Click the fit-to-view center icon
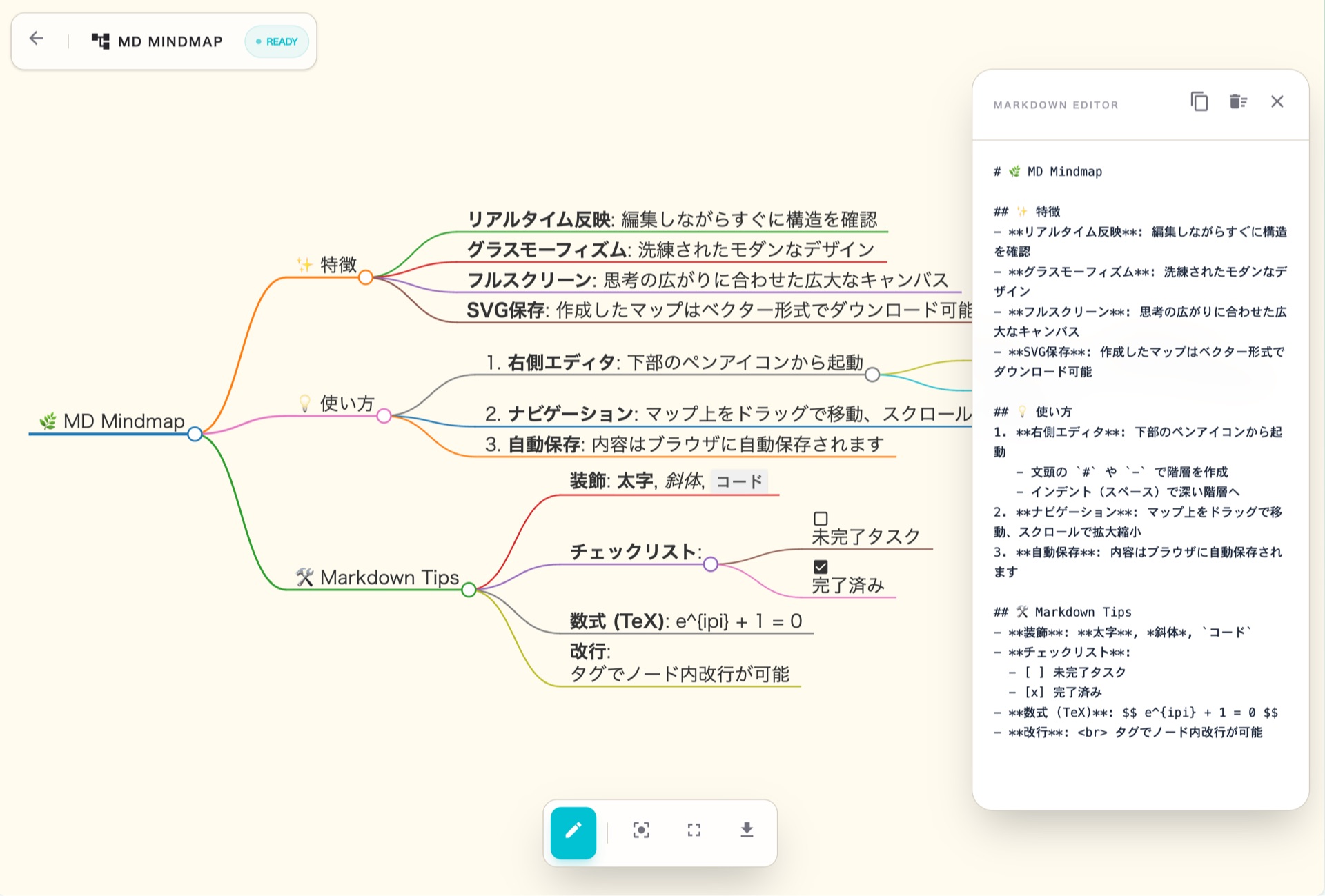The image size is (1325, 896). [641, 830]
